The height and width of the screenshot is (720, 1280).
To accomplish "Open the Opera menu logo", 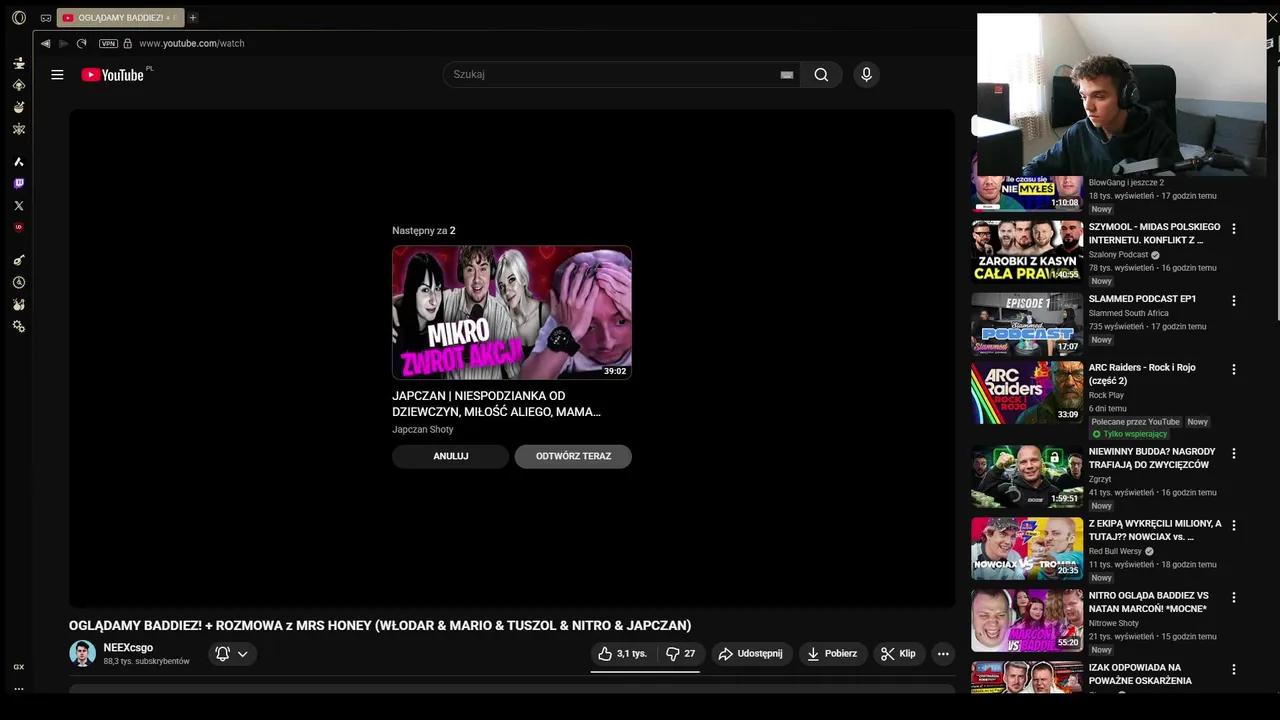I will [18, 18].
